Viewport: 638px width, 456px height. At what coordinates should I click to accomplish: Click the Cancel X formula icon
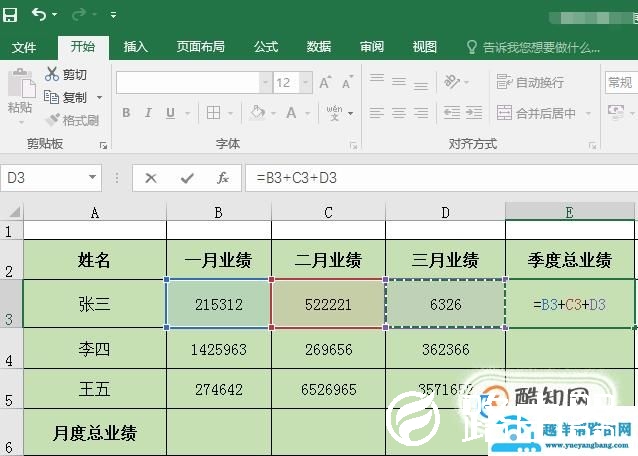151,178
